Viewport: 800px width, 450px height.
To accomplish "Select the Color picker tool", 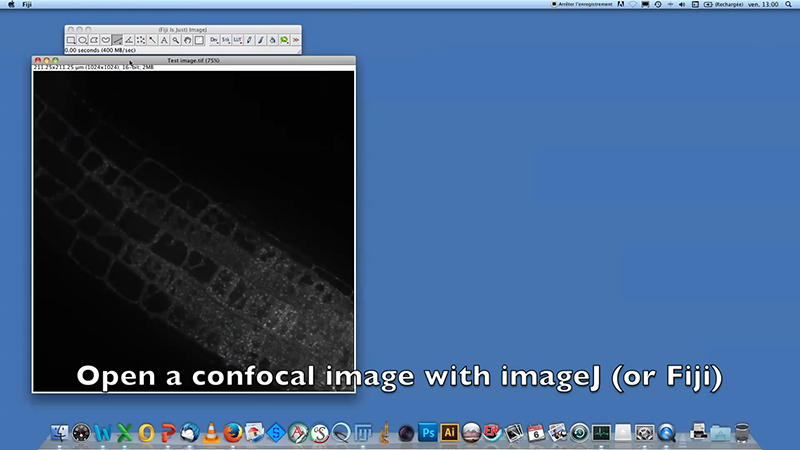I will (x=199, y=40).
